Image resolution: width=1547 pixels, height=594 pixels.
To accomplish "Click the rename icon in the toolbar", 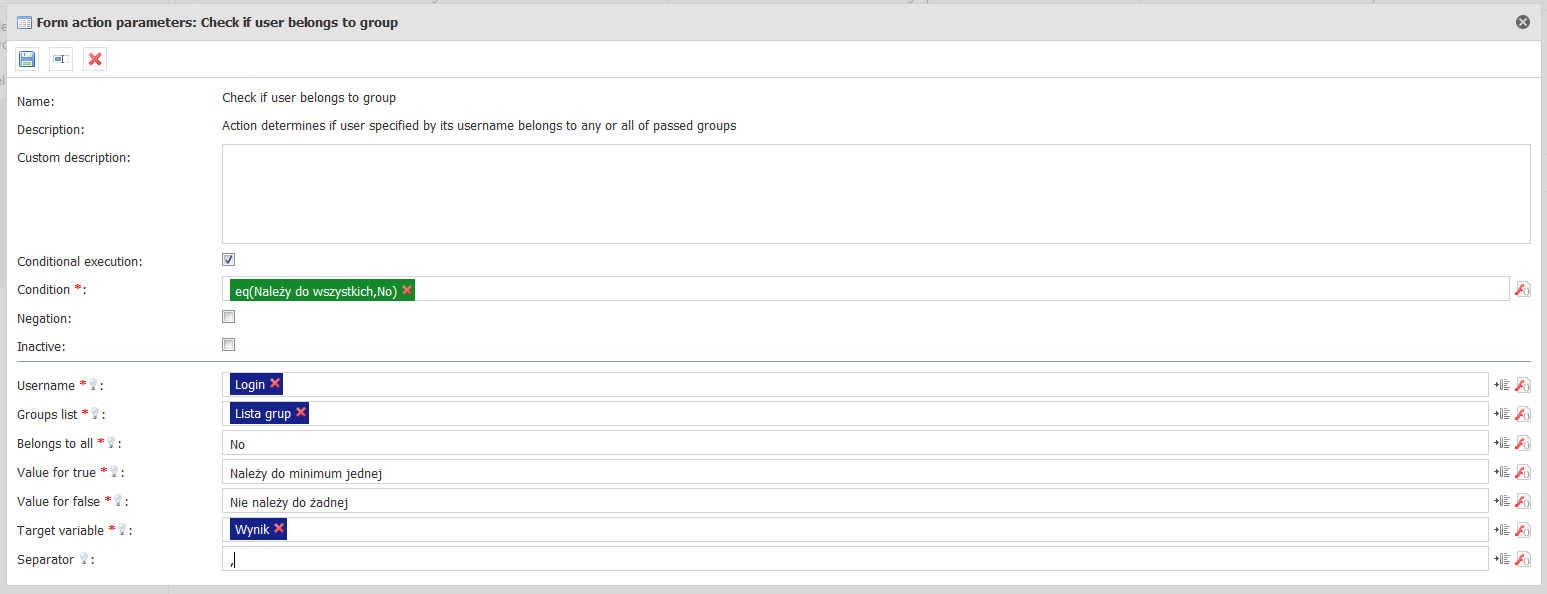I will 61,60.
